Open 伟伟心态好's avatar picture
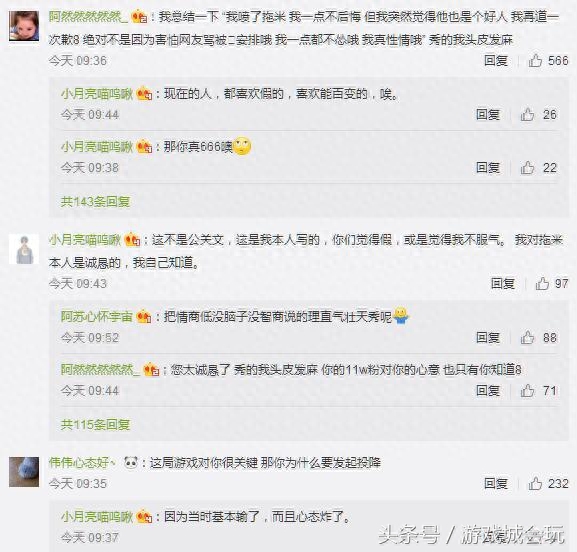Viewport: 577px width, 552px height. pyautogui.click(x=24, y=472)
